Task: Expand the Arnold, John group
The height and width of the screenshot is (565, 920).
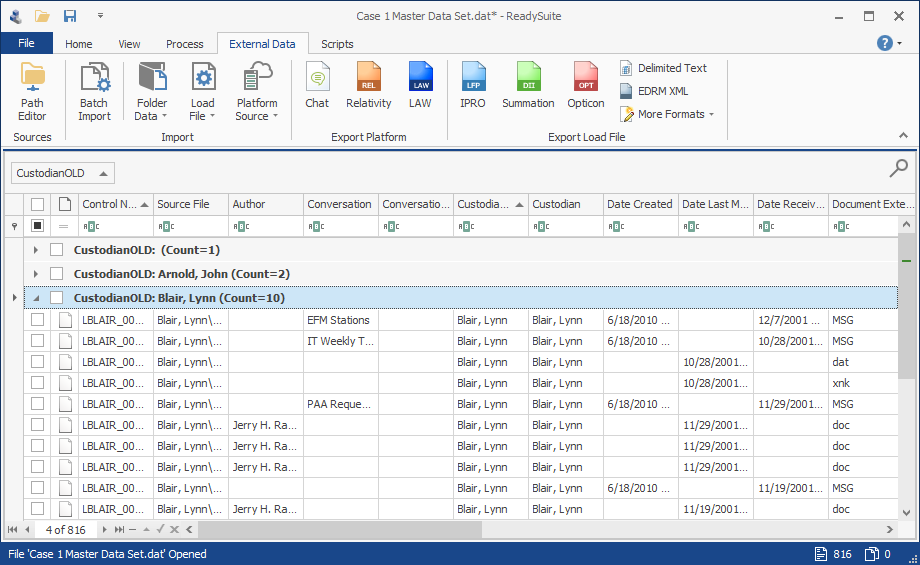Action: [36, 274]
